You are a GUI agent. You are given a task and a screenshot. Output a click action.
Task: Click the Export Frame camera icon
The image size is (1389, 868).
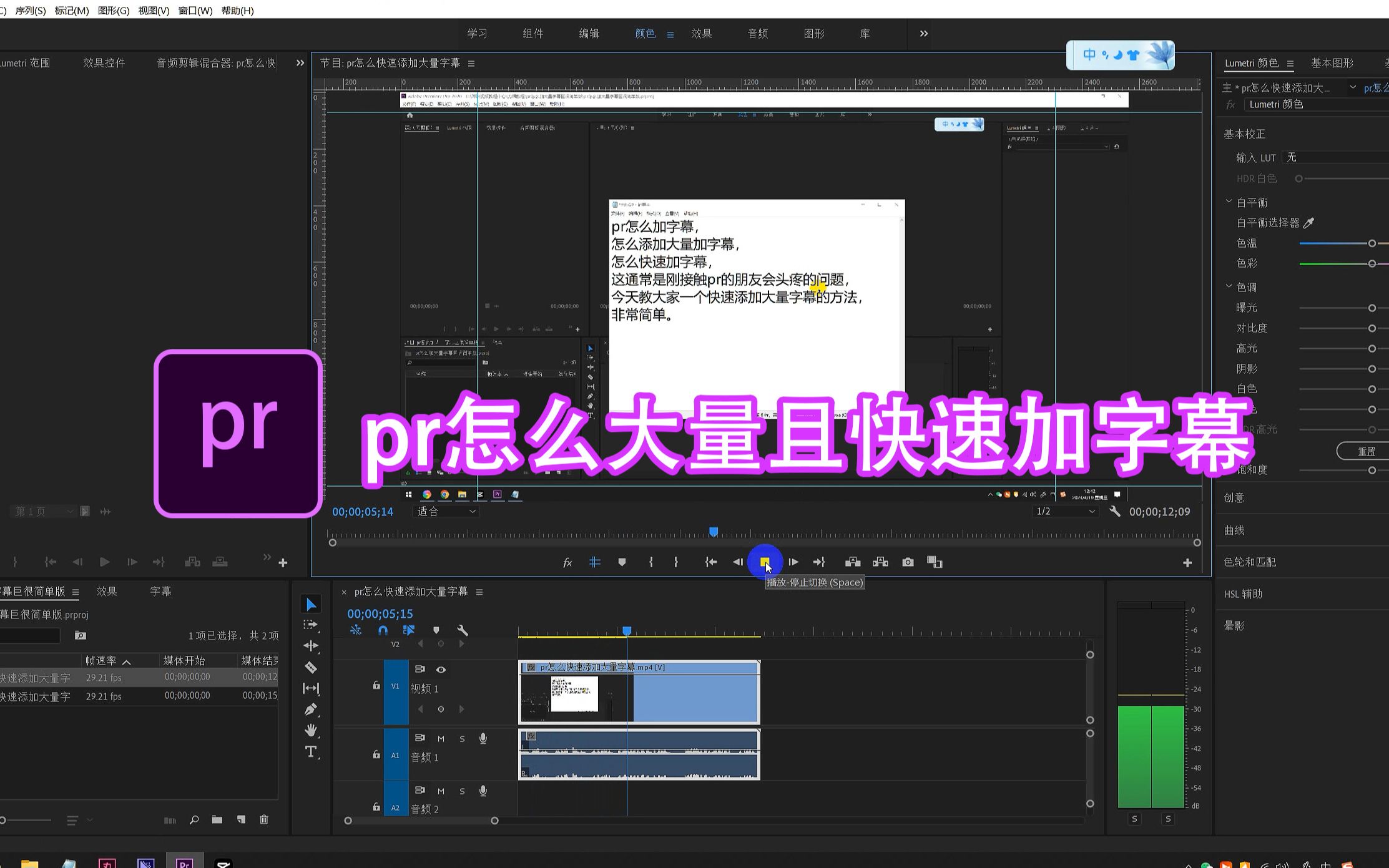908,562
